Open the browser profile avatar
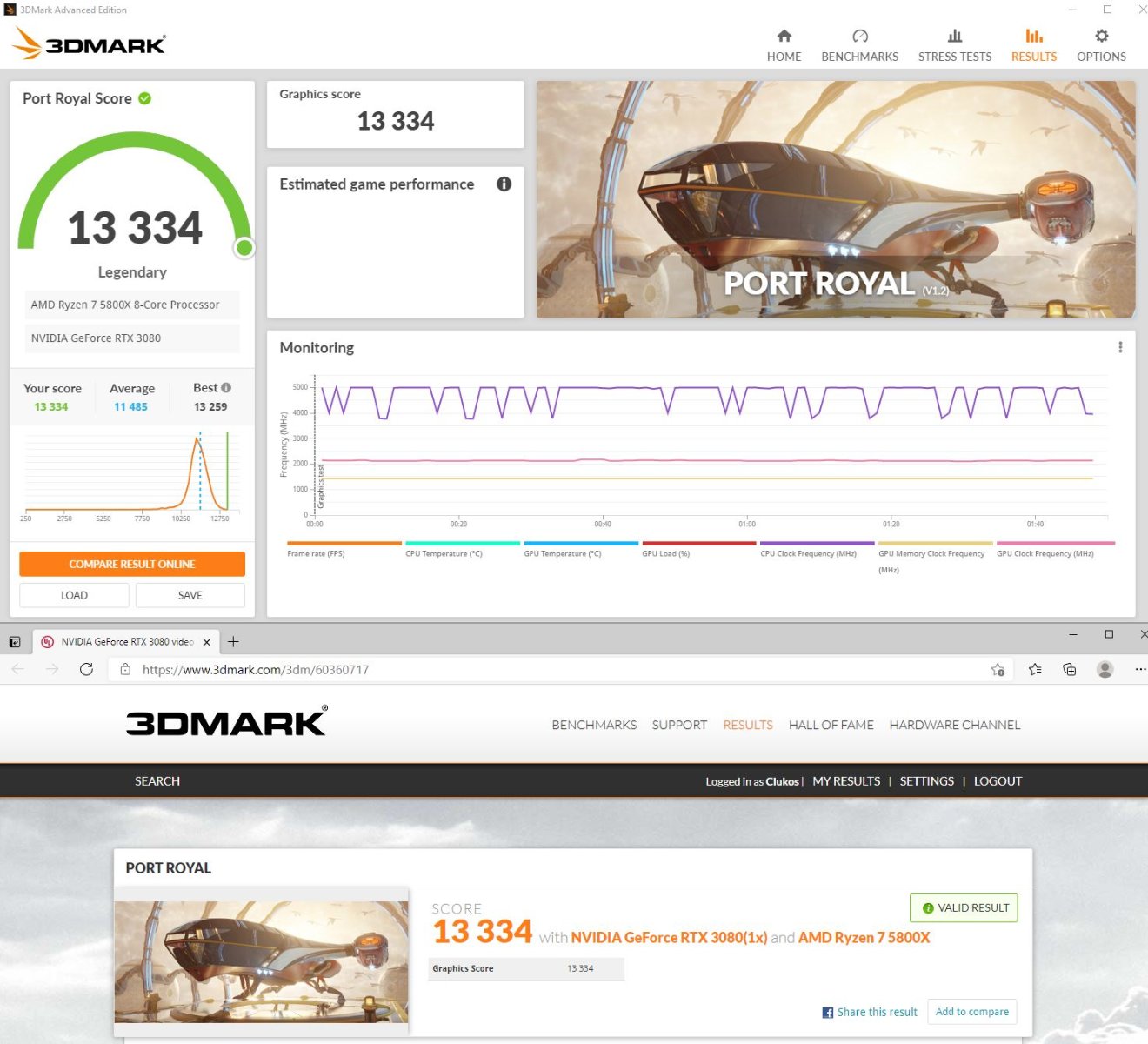The height and width of the screenshot is (1044, 1148). click(x=1105, y=669)
